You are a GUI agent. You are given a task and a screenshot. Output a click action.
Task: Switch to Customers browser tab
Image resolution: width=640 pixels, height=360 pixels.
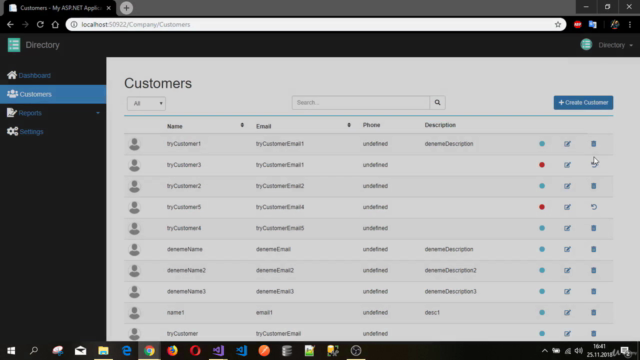click(60, 8)
